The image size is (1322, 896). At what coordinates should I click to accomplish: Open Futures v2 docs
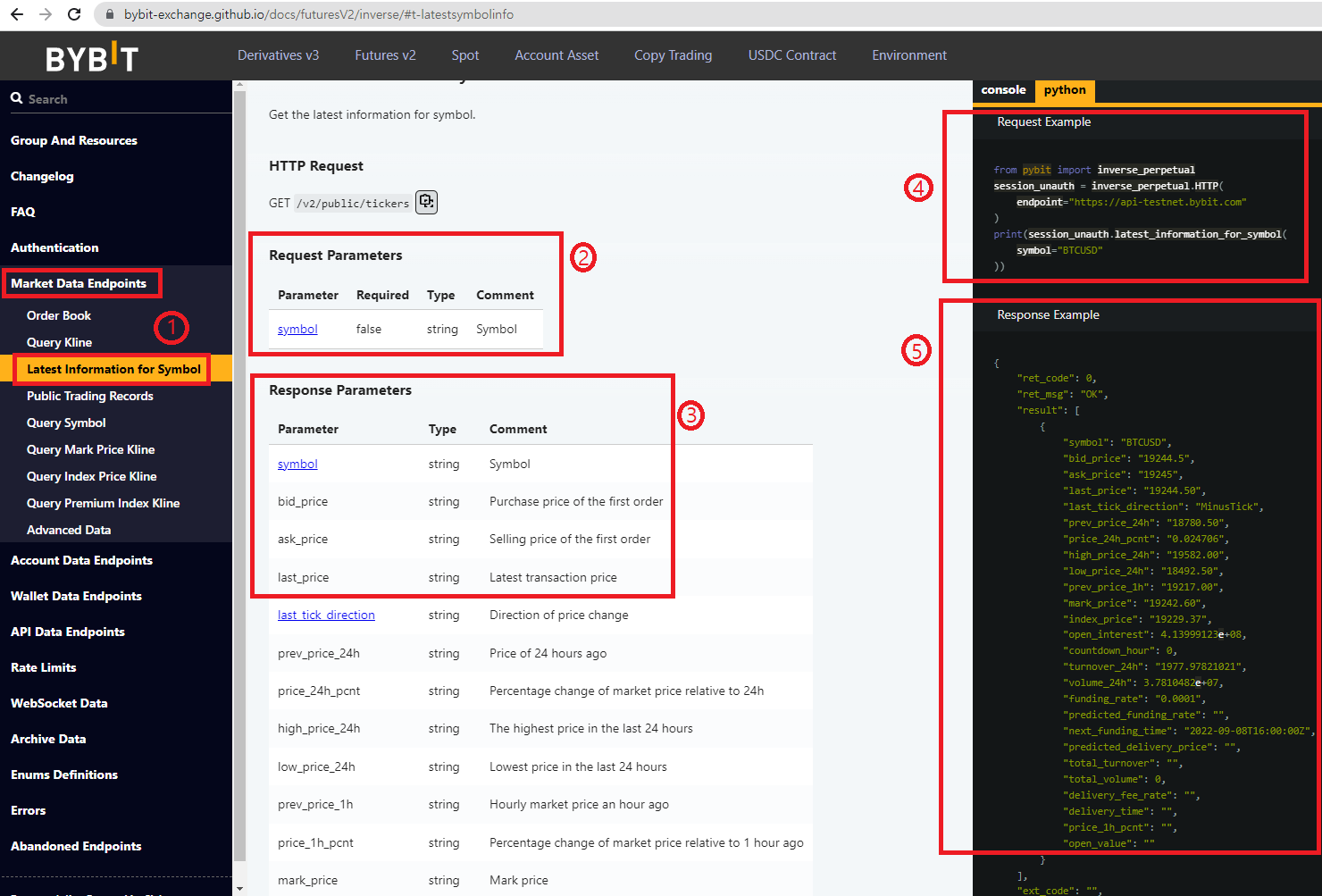[385, 55]
